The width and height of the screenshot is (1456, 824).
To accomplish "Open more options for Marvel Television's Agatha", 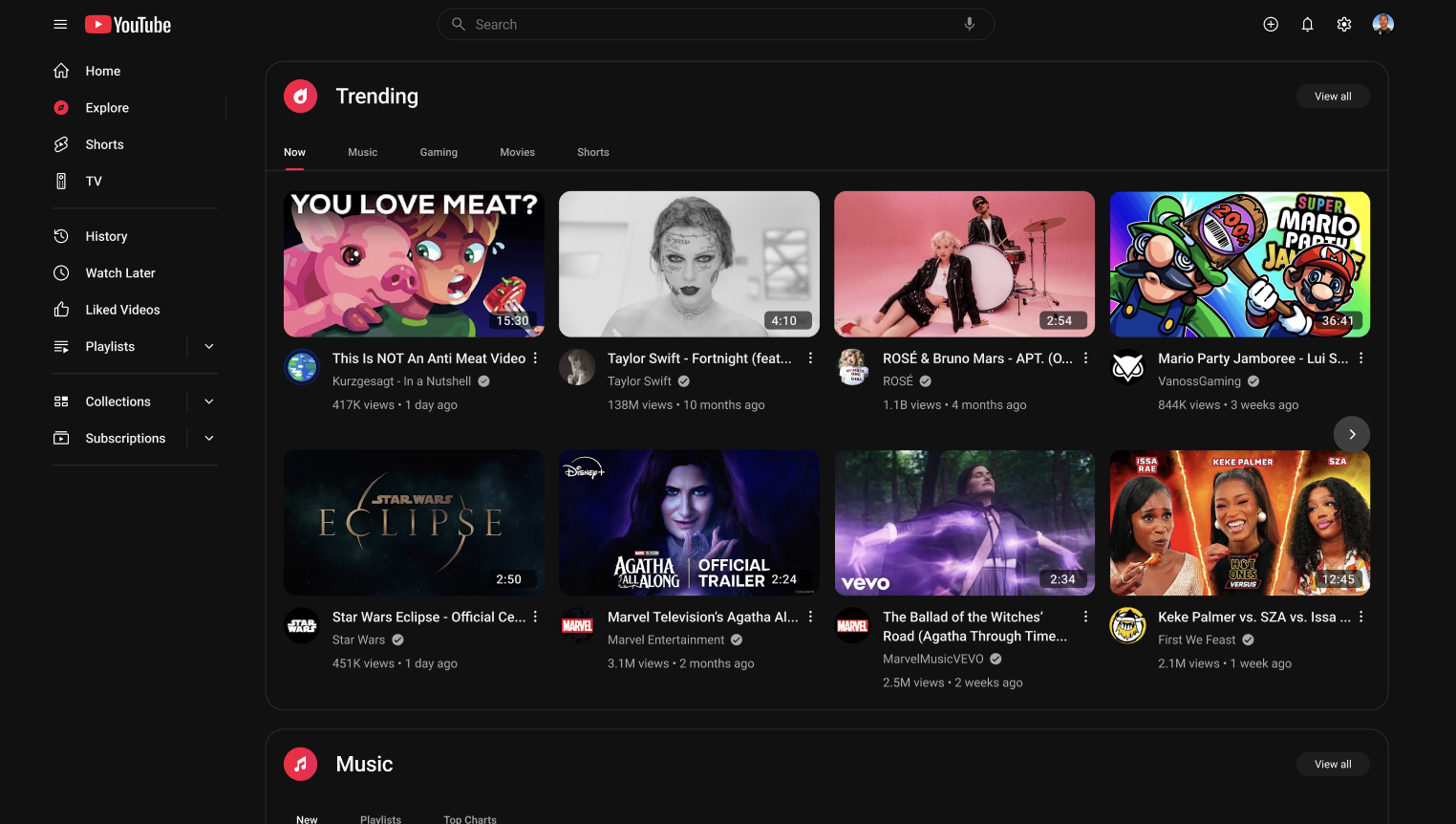I will (x=810, y=618).
